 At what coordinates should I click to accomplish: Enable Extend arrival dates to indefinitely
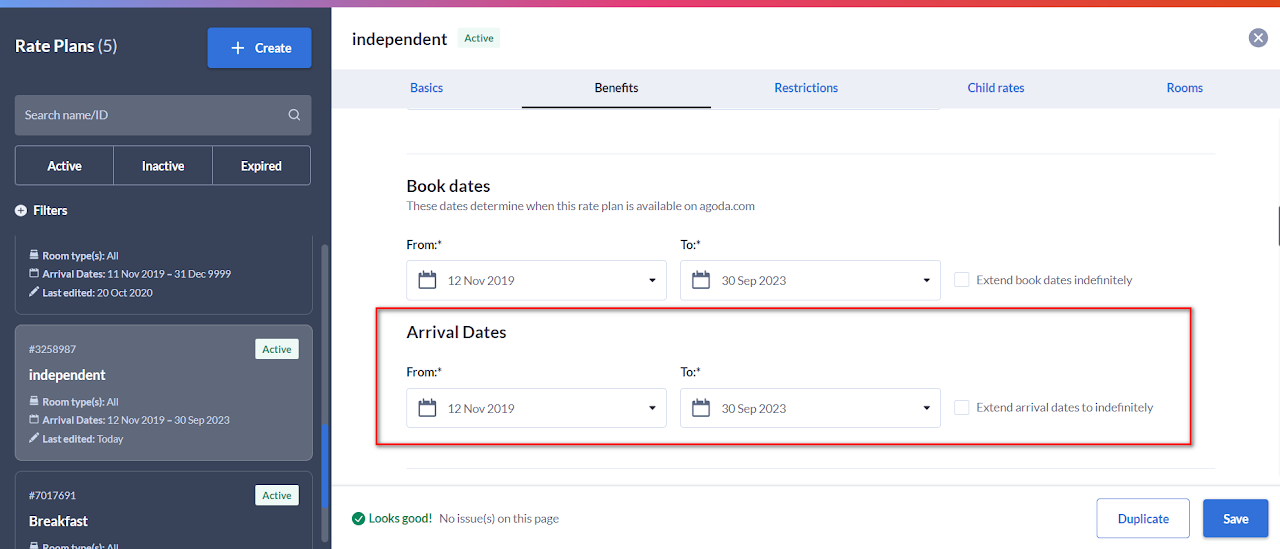(961, 407)
